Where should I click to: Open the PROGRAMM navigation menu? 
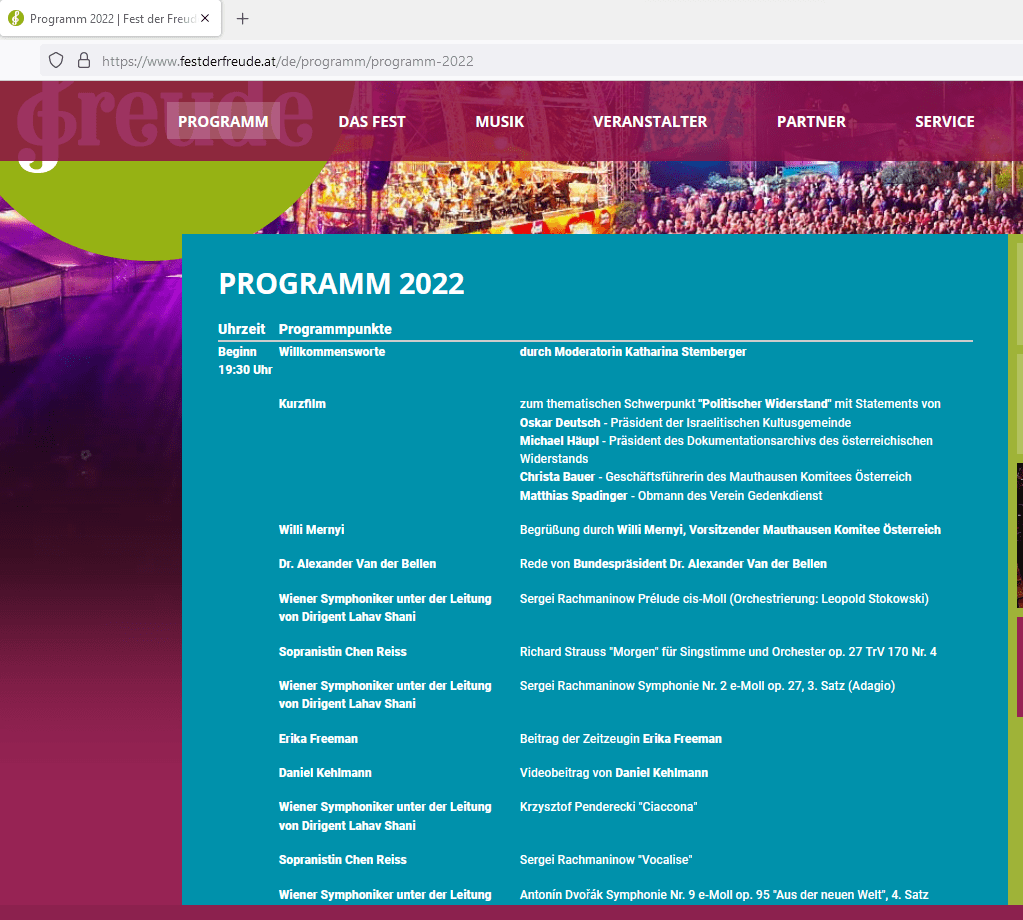coord(223,122)
